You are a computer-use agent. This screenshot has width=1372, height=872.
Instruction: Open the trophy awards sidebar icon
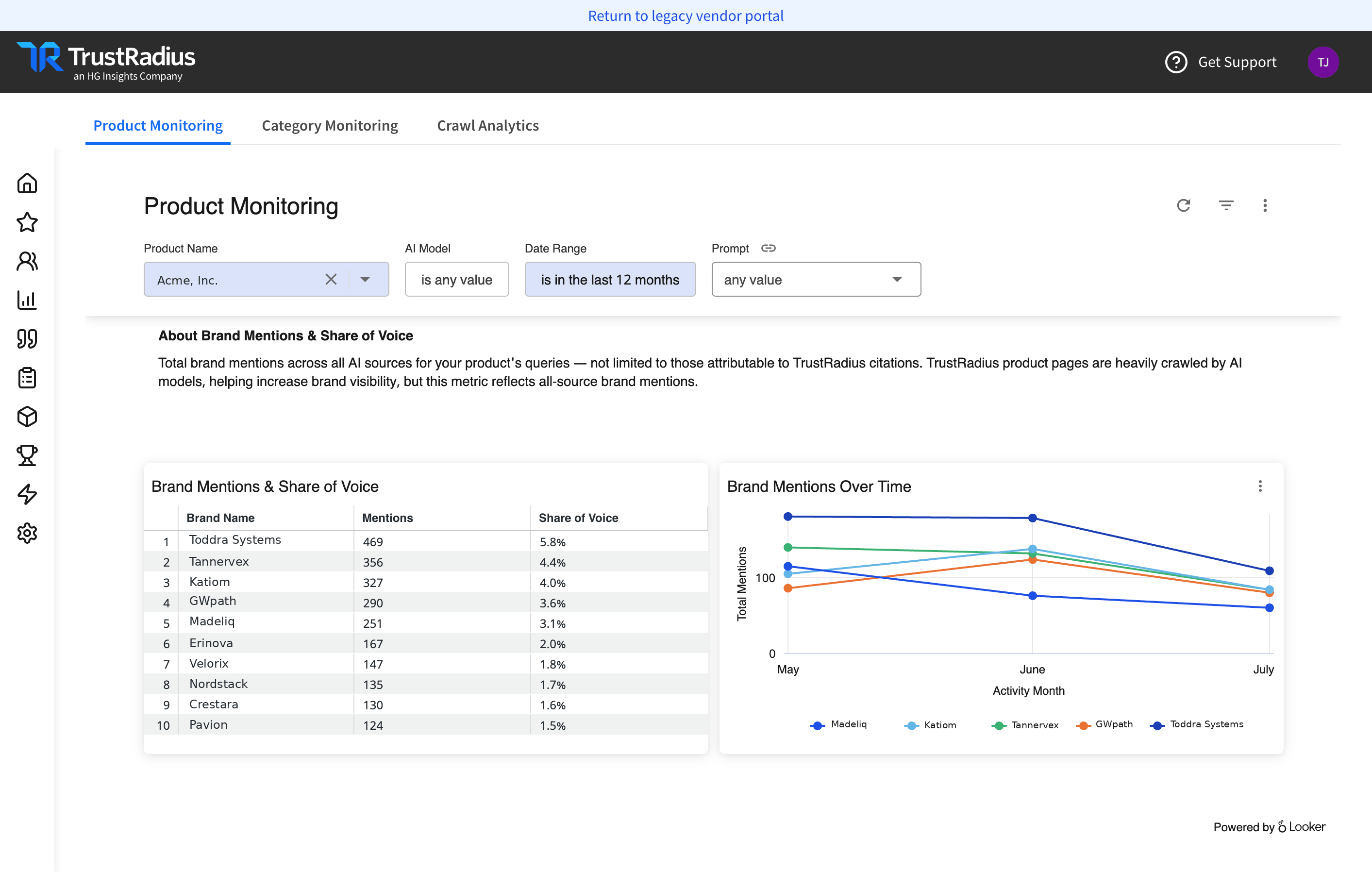(27, 455)
